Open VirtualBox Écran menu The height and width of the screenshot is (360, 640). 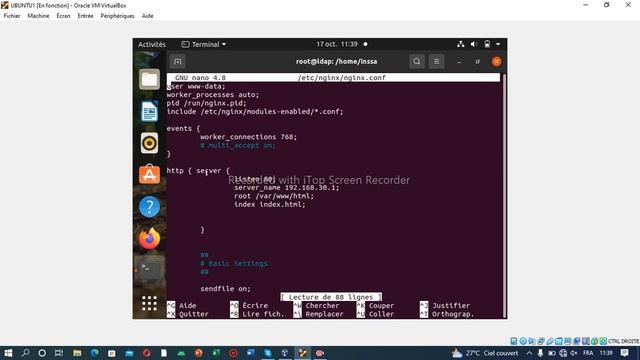(x=63, y=16)
